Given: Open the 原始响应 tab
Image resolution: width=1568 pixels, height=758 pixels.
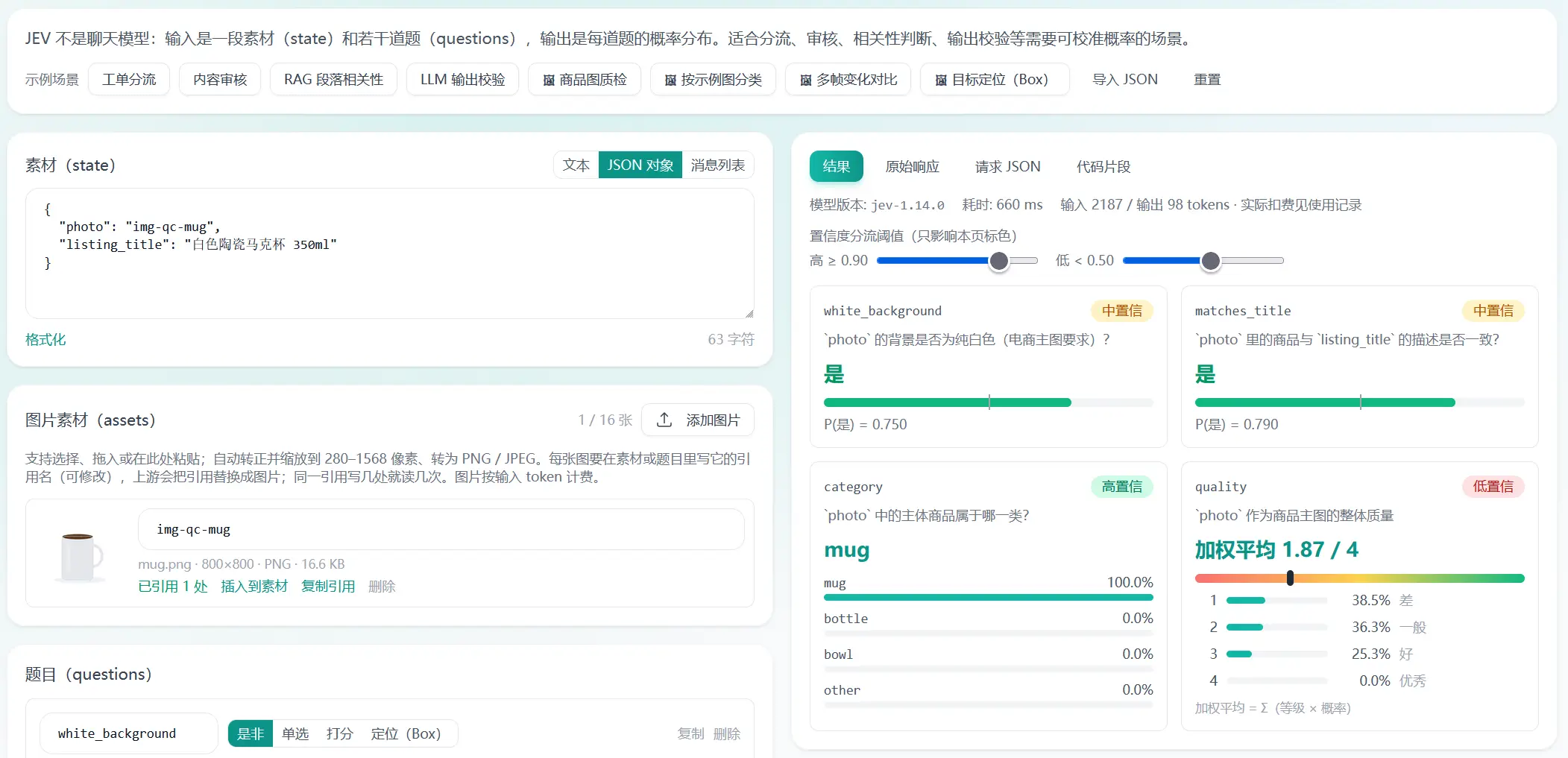Looking at the screenshot, I should [x=912, y=166].
